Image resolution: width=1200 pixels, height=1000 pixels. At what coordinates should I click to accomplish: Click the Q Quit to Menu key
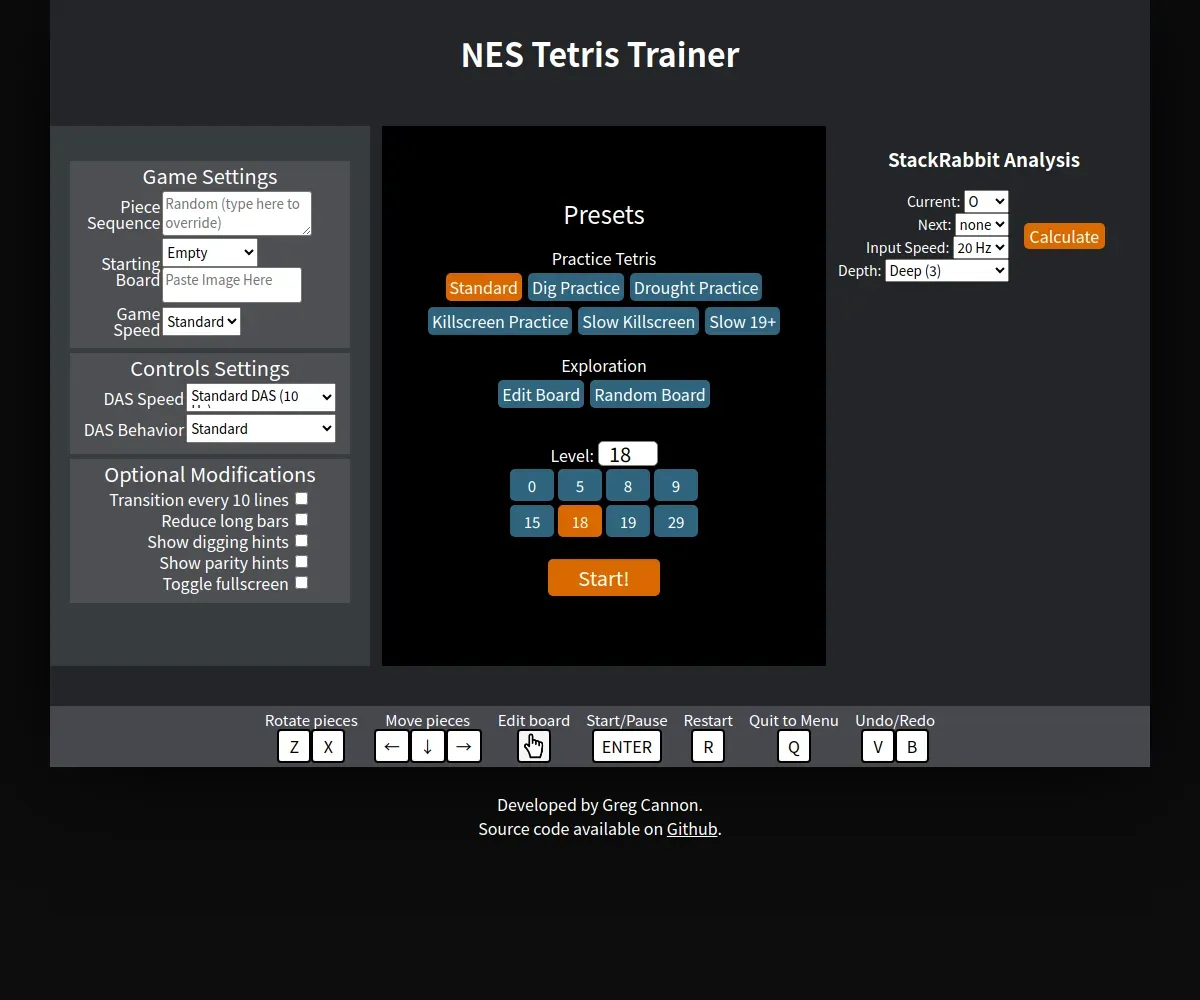(x=794, y=747)
